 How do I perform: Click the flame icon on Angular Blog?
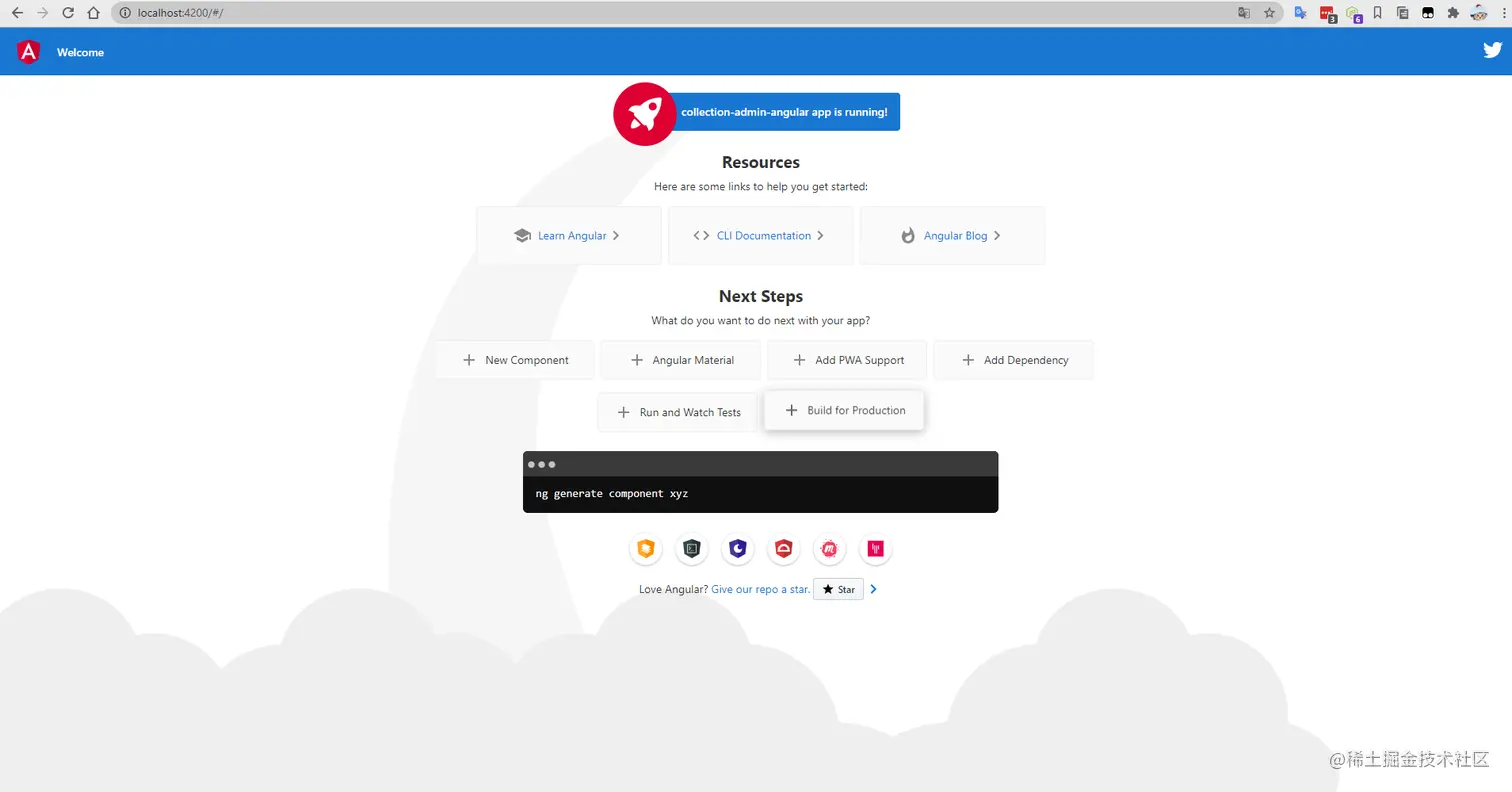[908, 236]
